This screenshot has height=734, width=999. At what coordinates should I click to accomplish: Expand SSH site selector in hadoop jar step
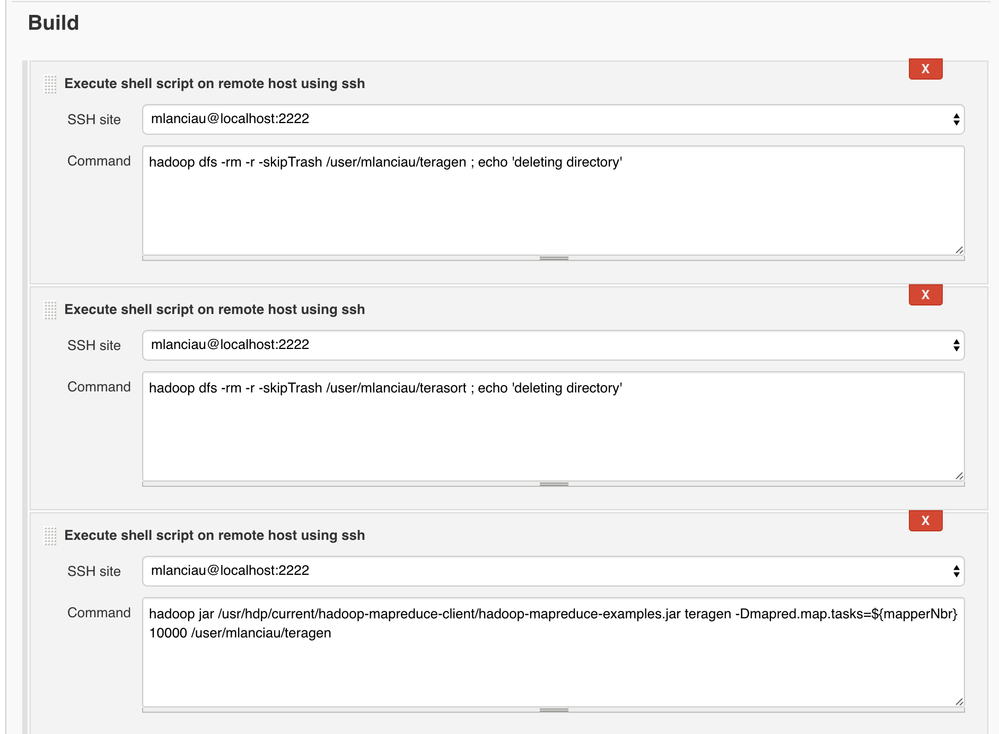point(553,571)
